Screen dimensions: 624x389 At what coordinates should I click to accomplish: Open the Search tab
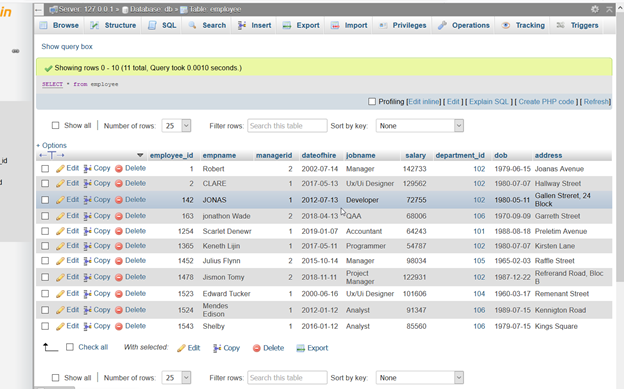click(207, 25)
